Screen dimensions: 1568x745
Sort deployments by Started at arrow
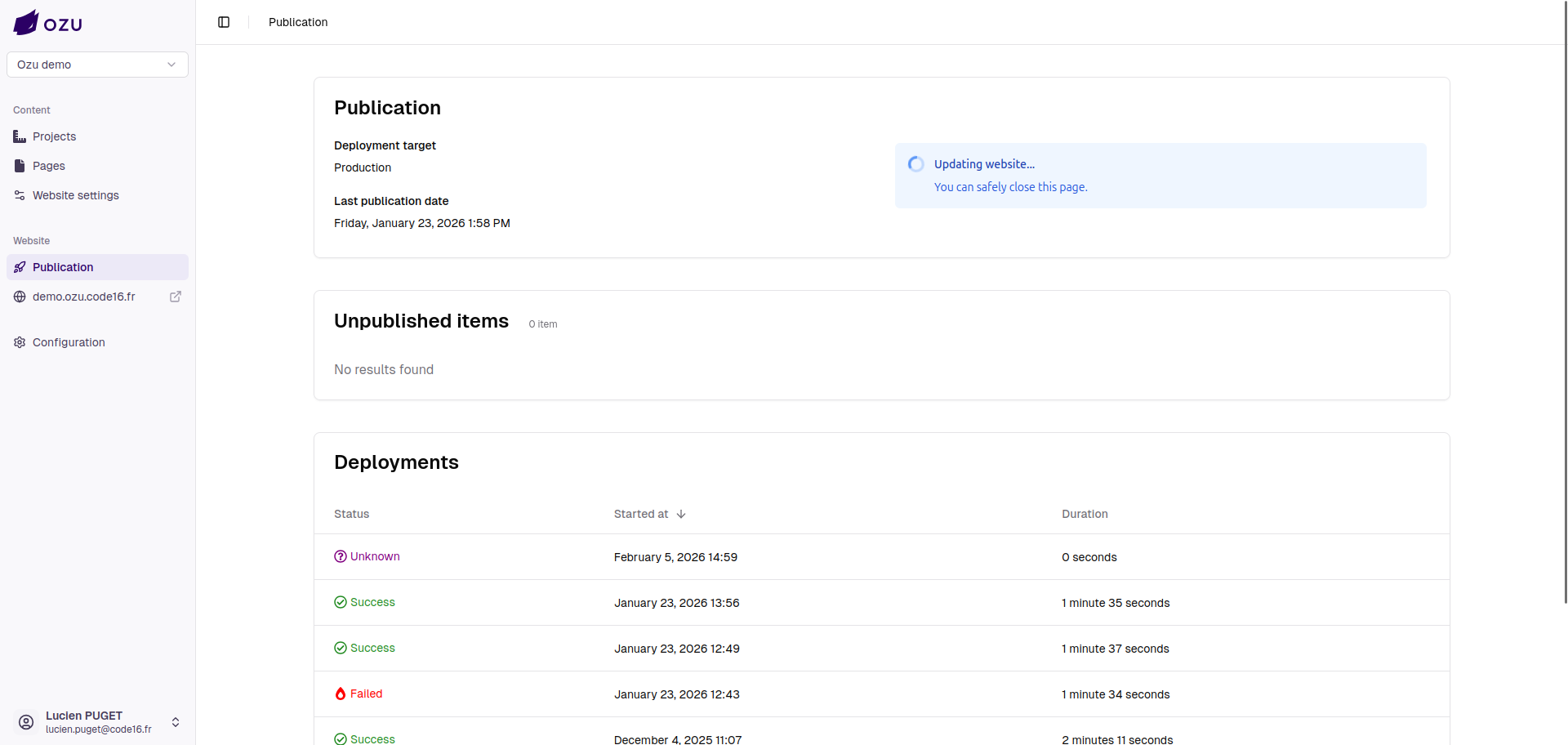coord(681,514)
